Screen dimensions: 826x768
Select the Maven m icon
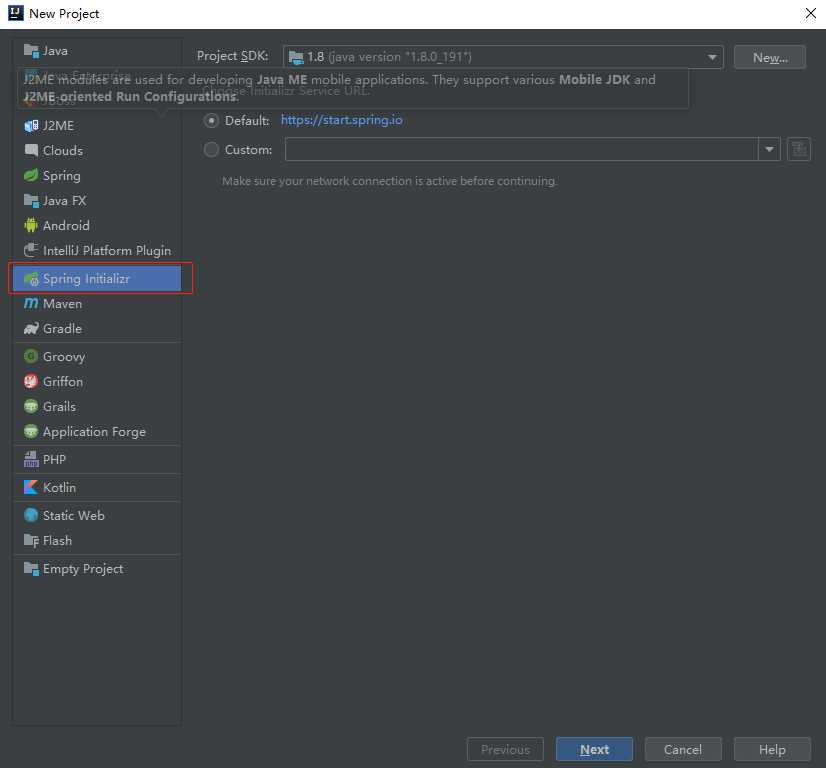[31, 303]
